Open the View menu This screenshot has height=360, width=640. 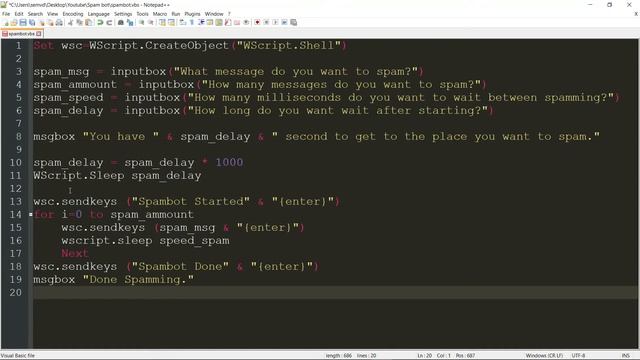pyautogui.click(x=53, y=14)
